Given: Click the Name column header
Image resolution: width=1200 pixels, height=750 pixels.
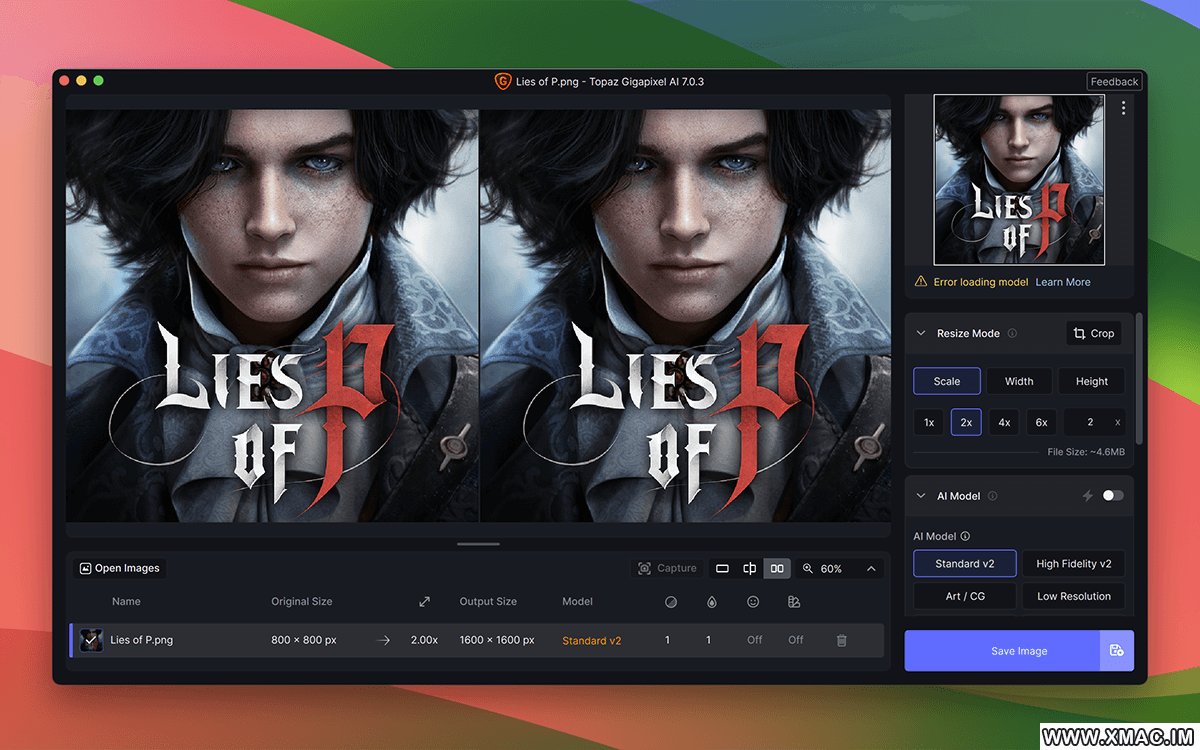Looking at the screenshot, I should coord(126,602).
